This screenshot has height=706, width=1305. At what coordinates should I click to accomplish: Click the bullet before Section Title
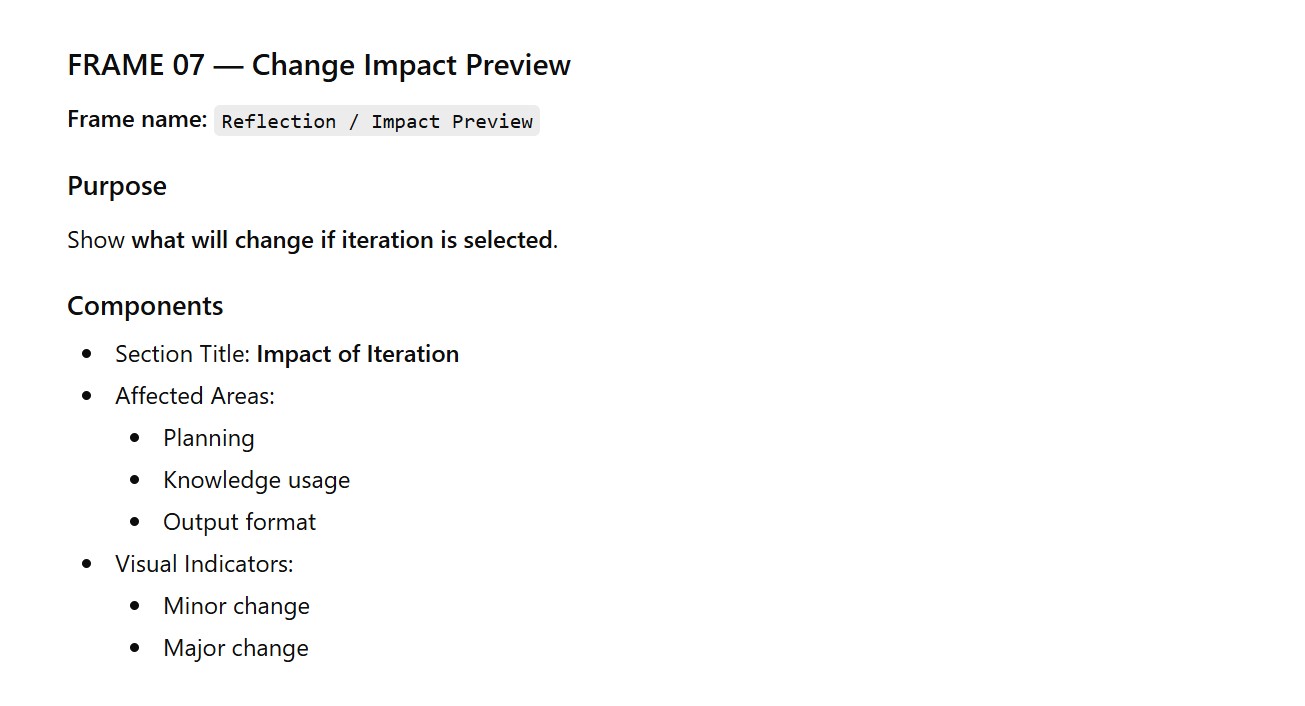pos(88,354)
